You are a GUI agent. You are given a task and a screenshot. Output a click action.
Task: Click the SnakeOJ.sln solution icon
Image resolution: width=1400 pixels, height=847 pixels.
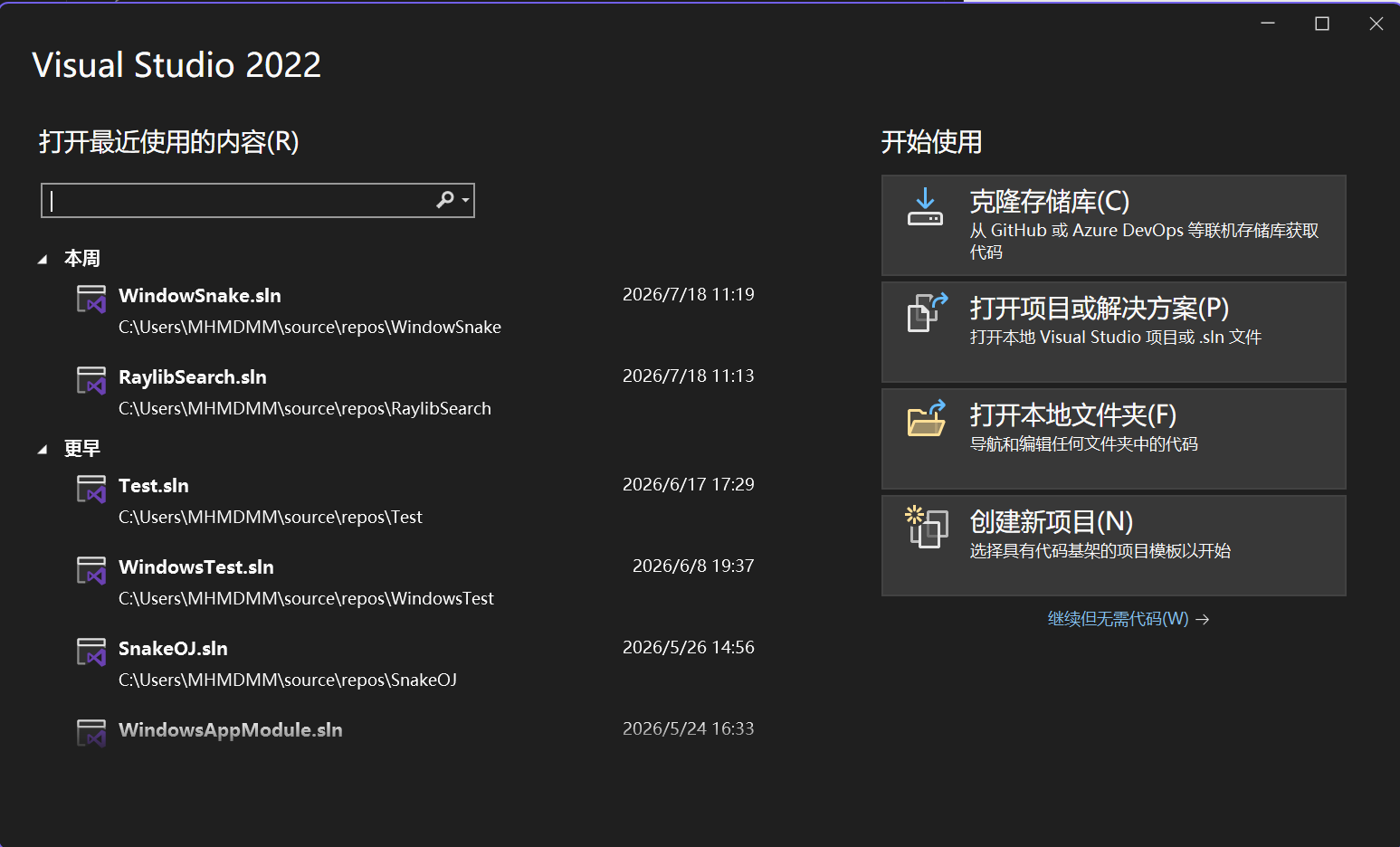point(91,652)
